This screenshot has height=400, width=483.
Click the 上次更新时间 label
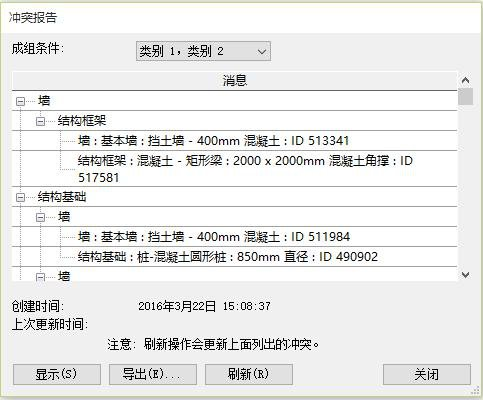pos(50,324)
